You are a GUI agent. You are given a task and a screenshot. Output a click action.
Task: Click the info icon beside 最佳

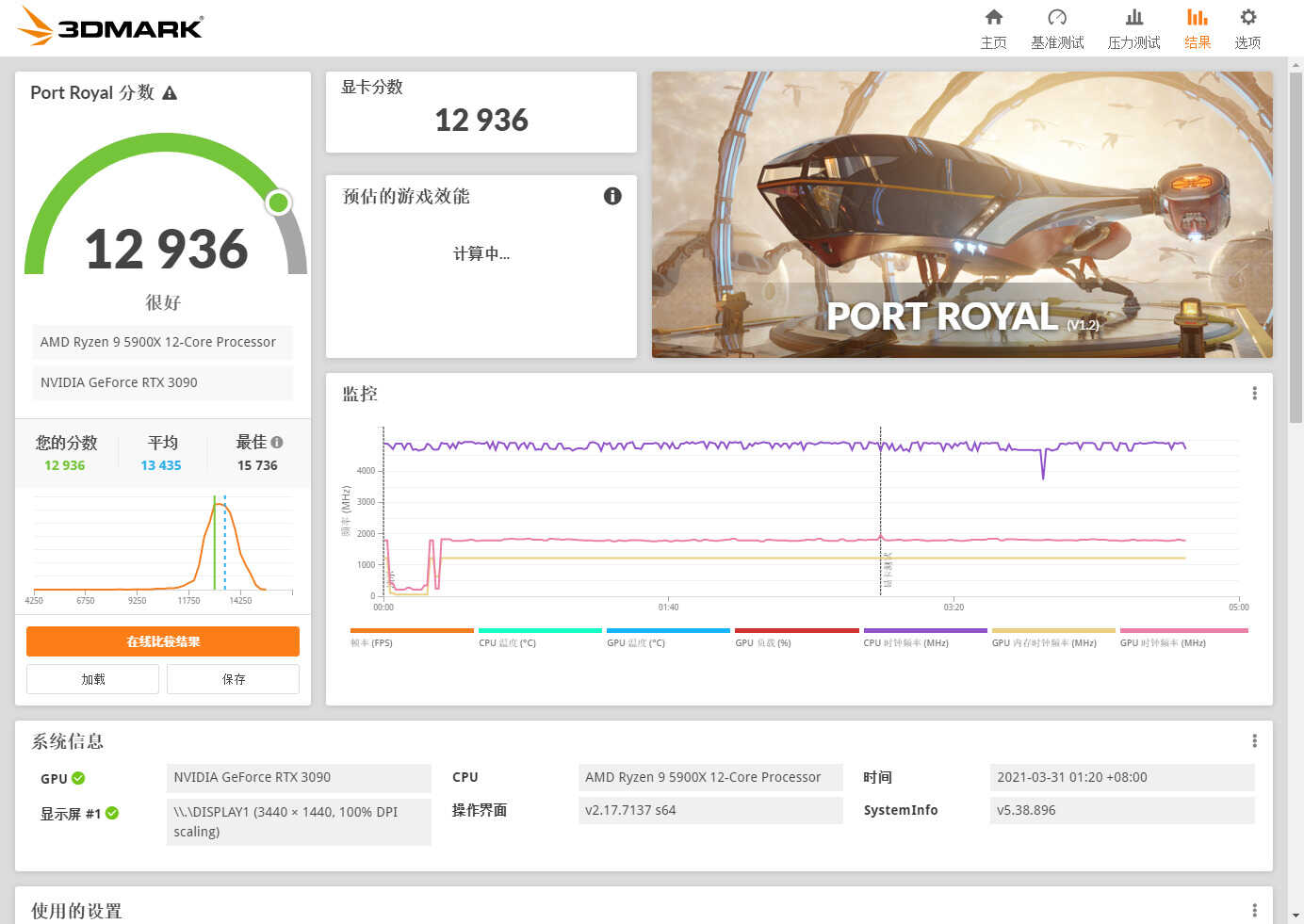coord(276,442)
